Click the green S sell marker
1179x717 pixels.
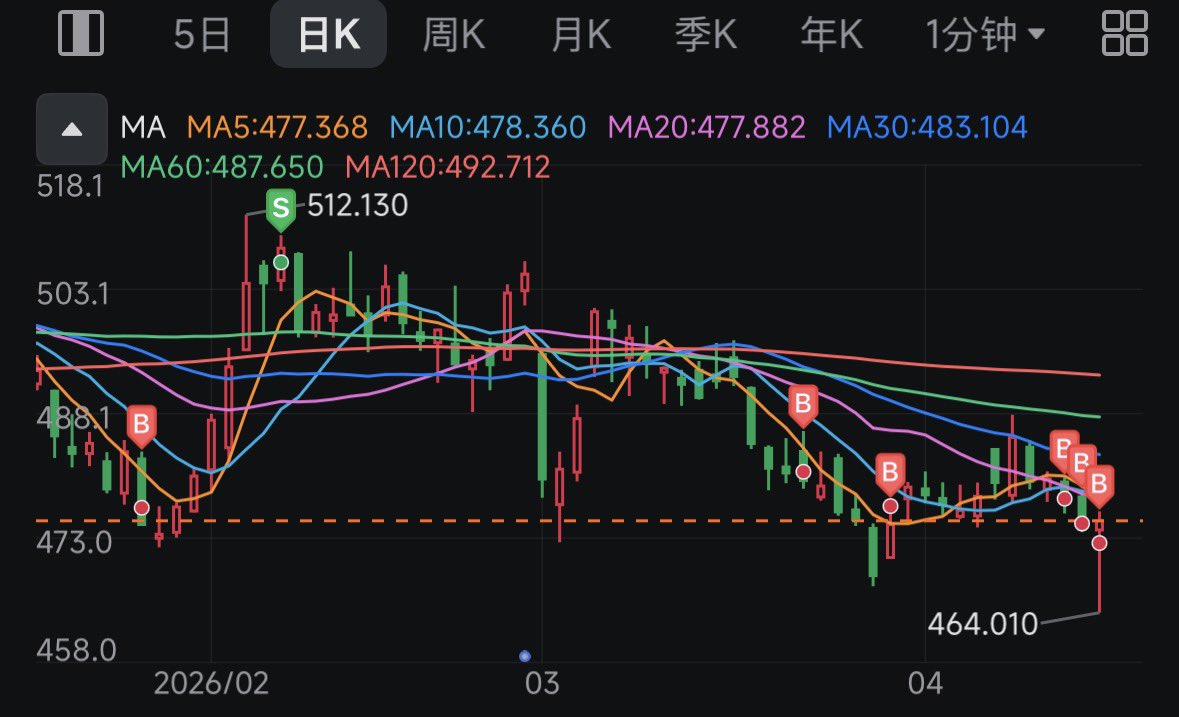click(x=280, y=210)
